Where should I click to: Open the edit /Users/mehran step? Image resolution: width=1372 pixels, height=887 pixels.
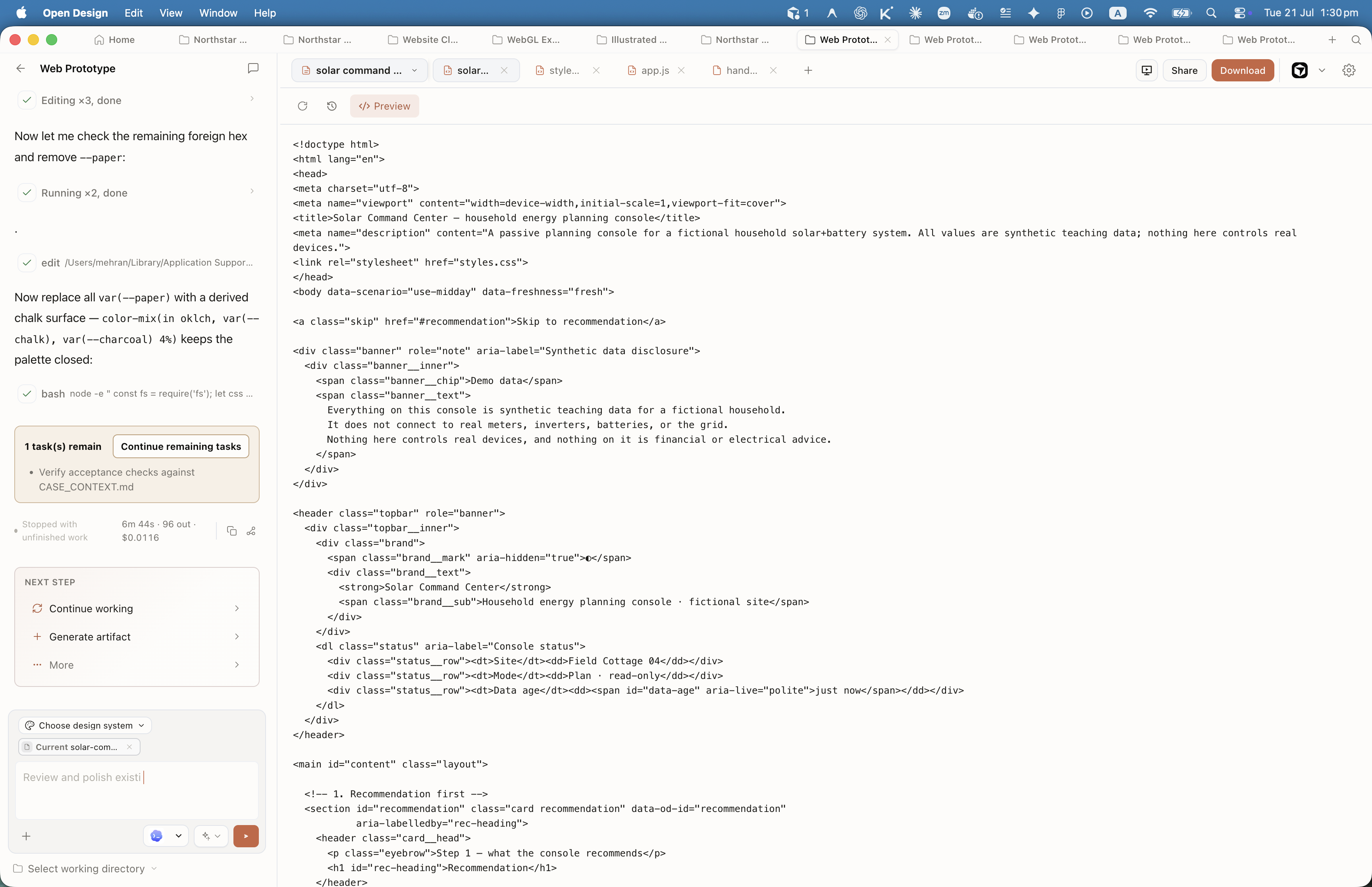tap(137, 262)
